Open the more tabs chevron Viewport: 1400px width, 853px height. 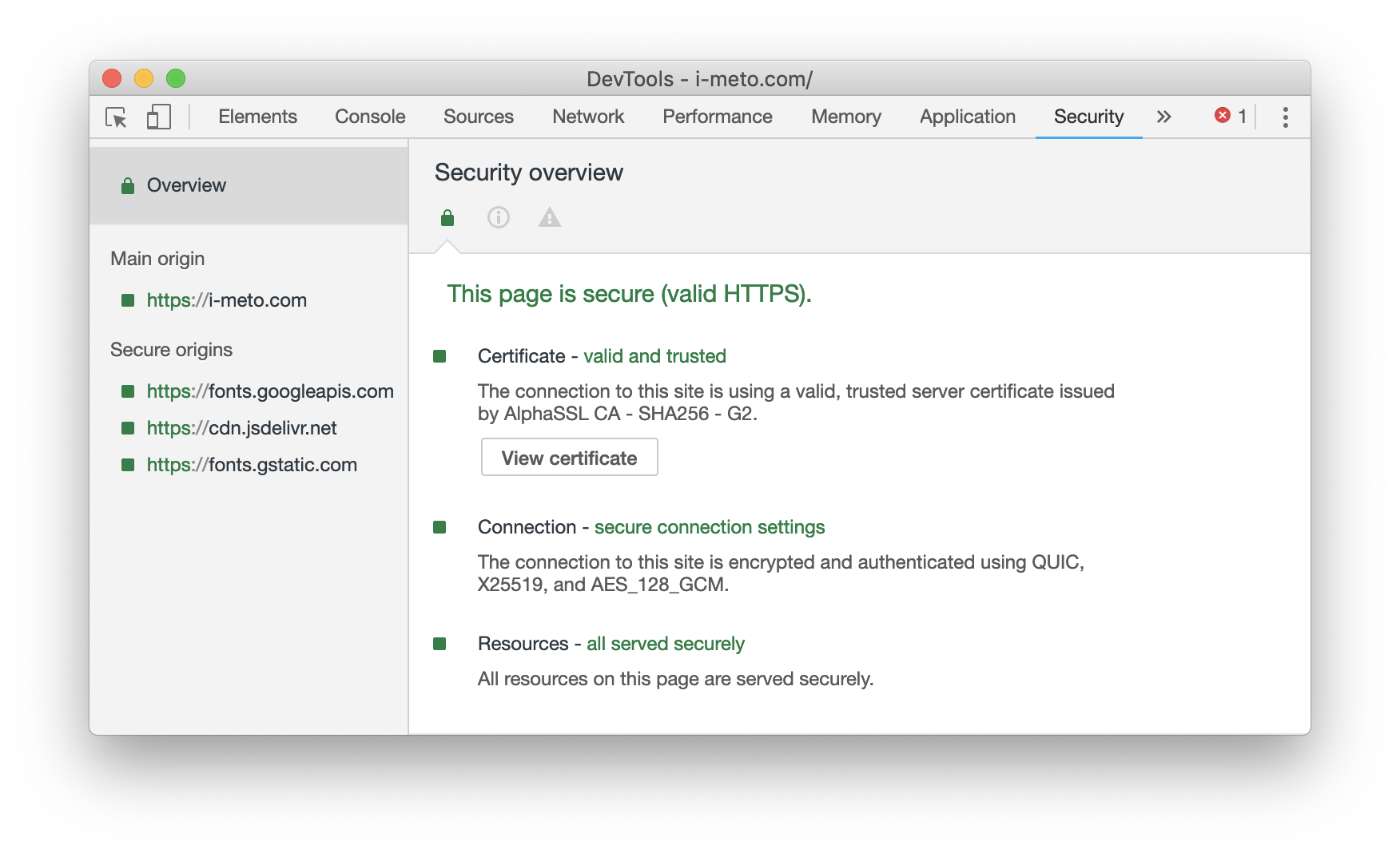click(1163, 117)
